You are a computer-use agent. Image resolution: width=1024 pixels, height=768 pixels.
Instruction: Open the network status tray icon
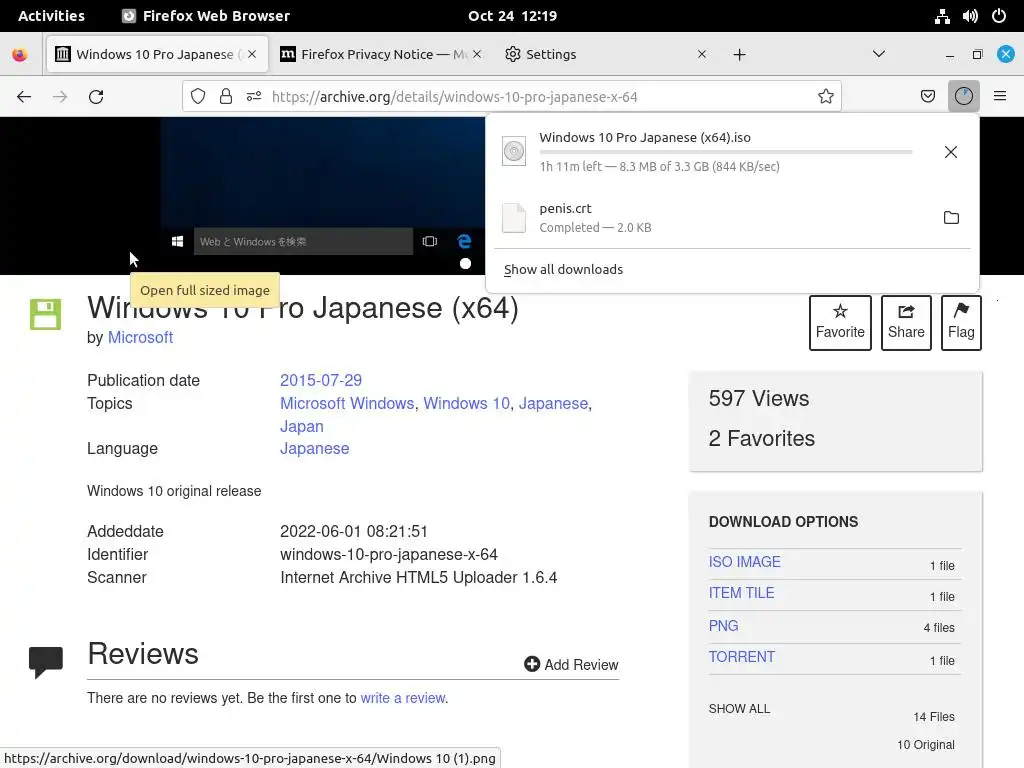(942, 16)
